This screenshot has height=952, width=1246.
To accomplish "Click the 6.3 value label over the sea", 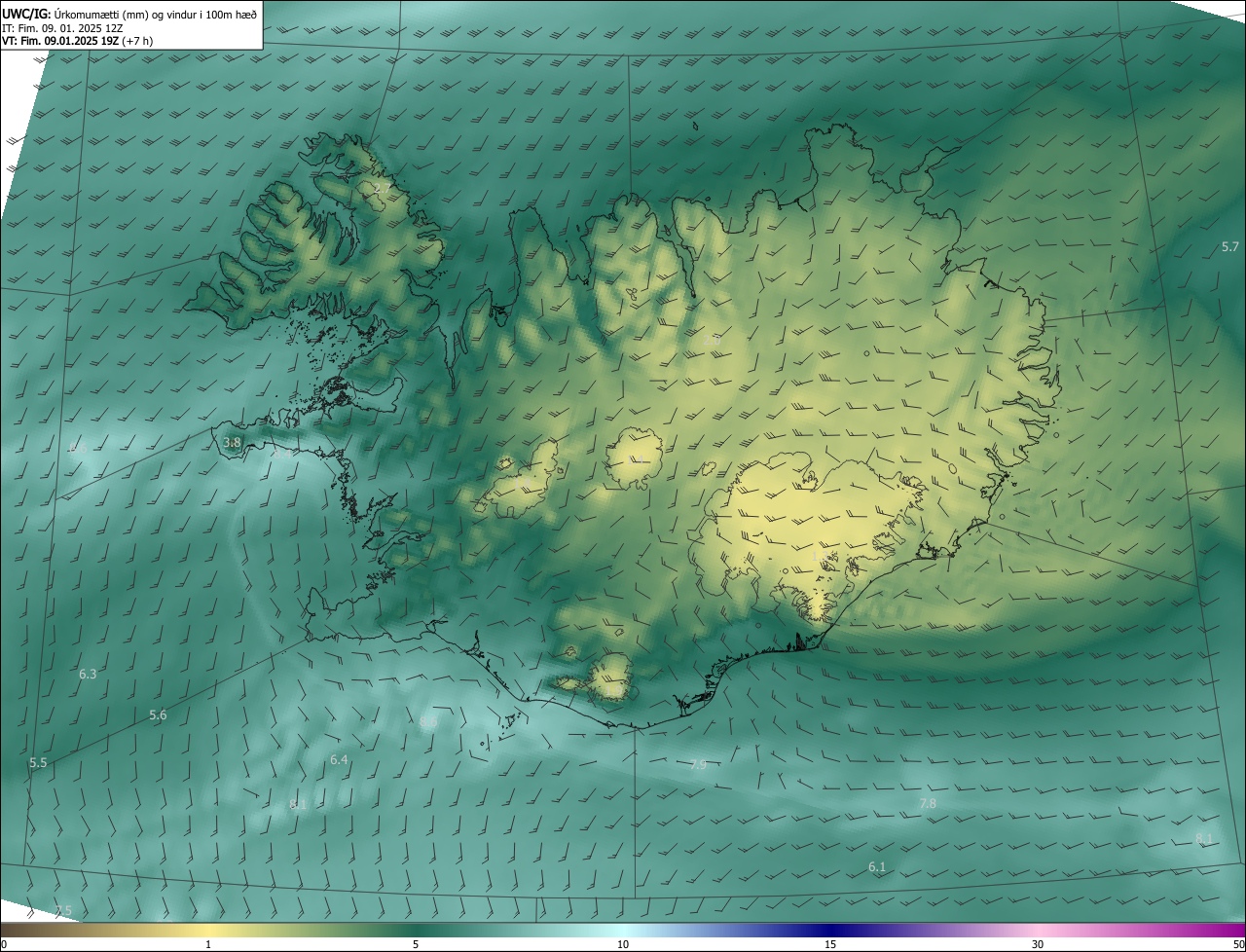I will click(88, 674).
